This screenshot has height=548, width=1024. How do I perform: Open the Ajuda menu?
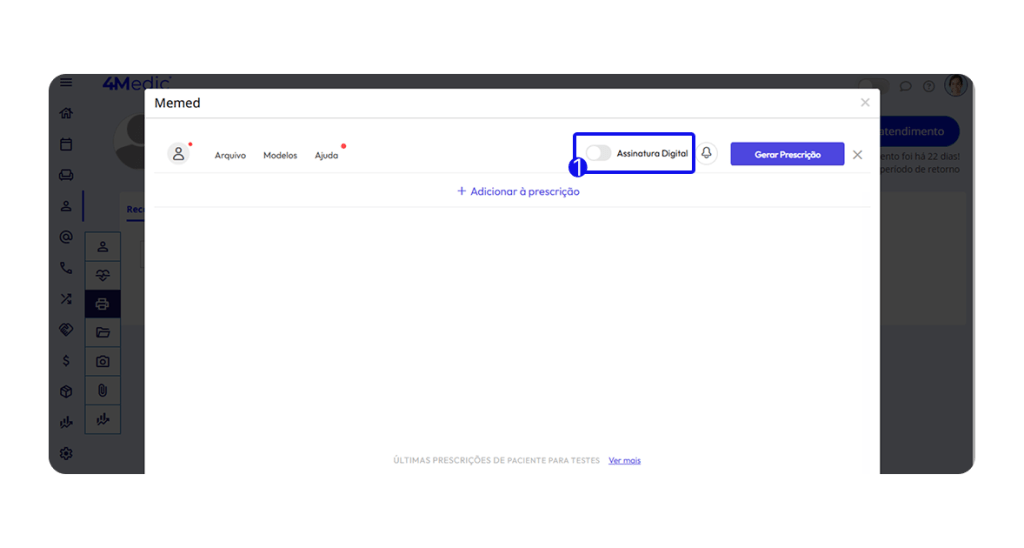pyautogui.click(x=326, y=155)
